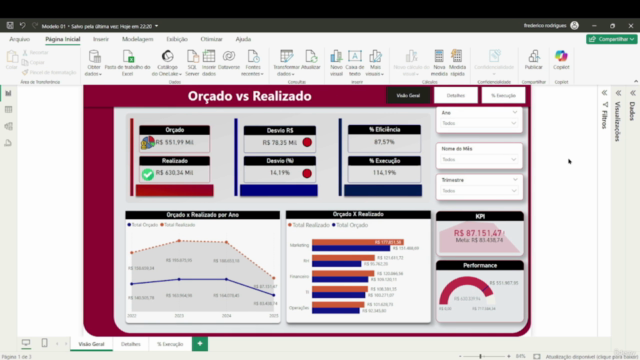Expand the Filtros pane
Screen dimensions: 640x360
click(604, 93)
